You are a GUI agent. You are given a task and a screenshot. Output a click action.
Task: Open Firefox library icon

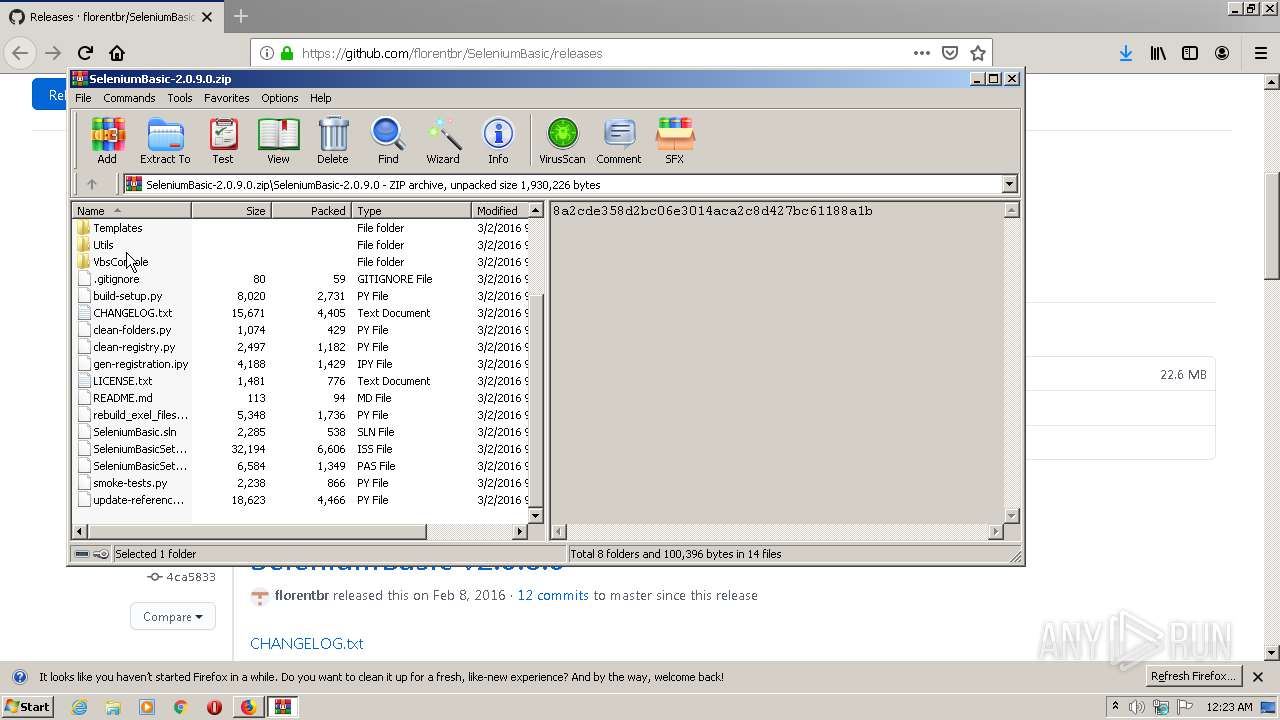(x=1158, y=53)
